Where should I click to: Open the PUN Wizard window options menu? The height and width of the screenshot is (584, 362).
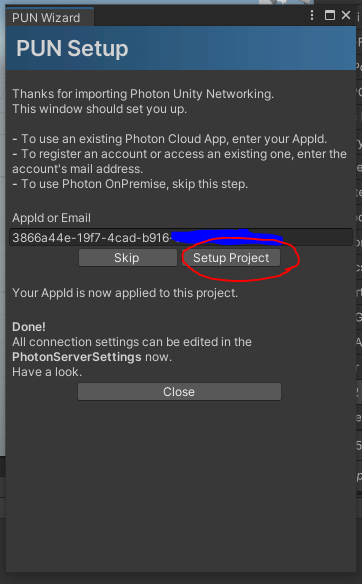(312, 15)
